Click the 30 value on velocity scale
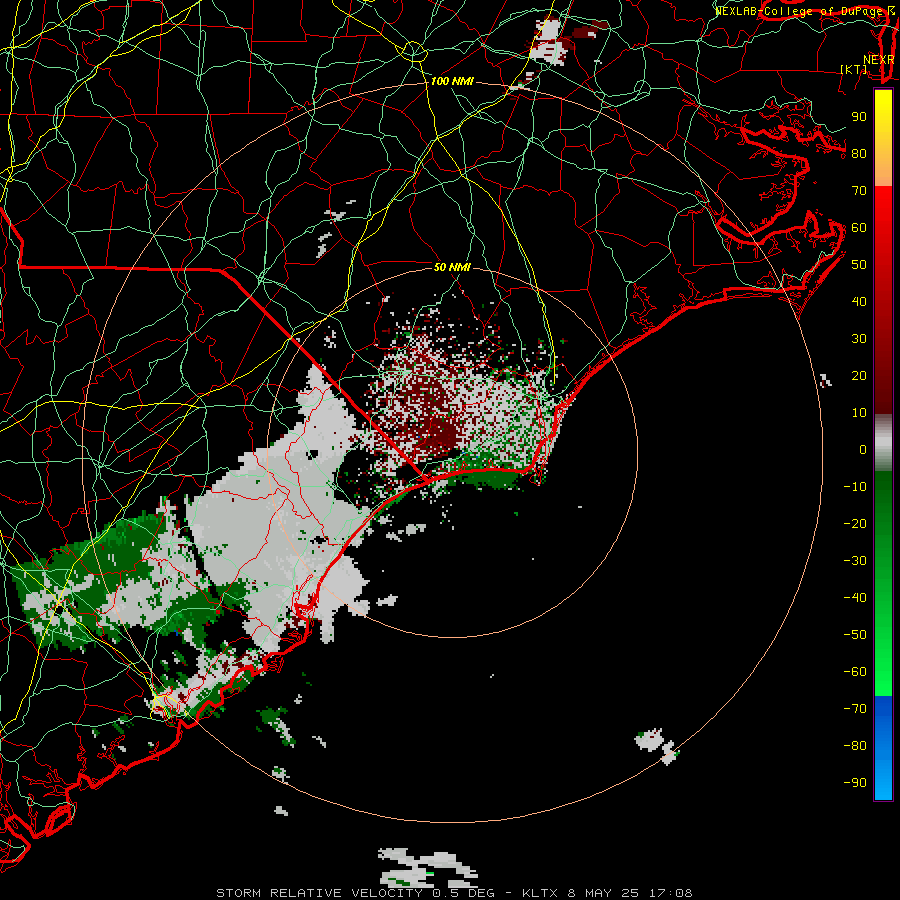 (859, 339)
